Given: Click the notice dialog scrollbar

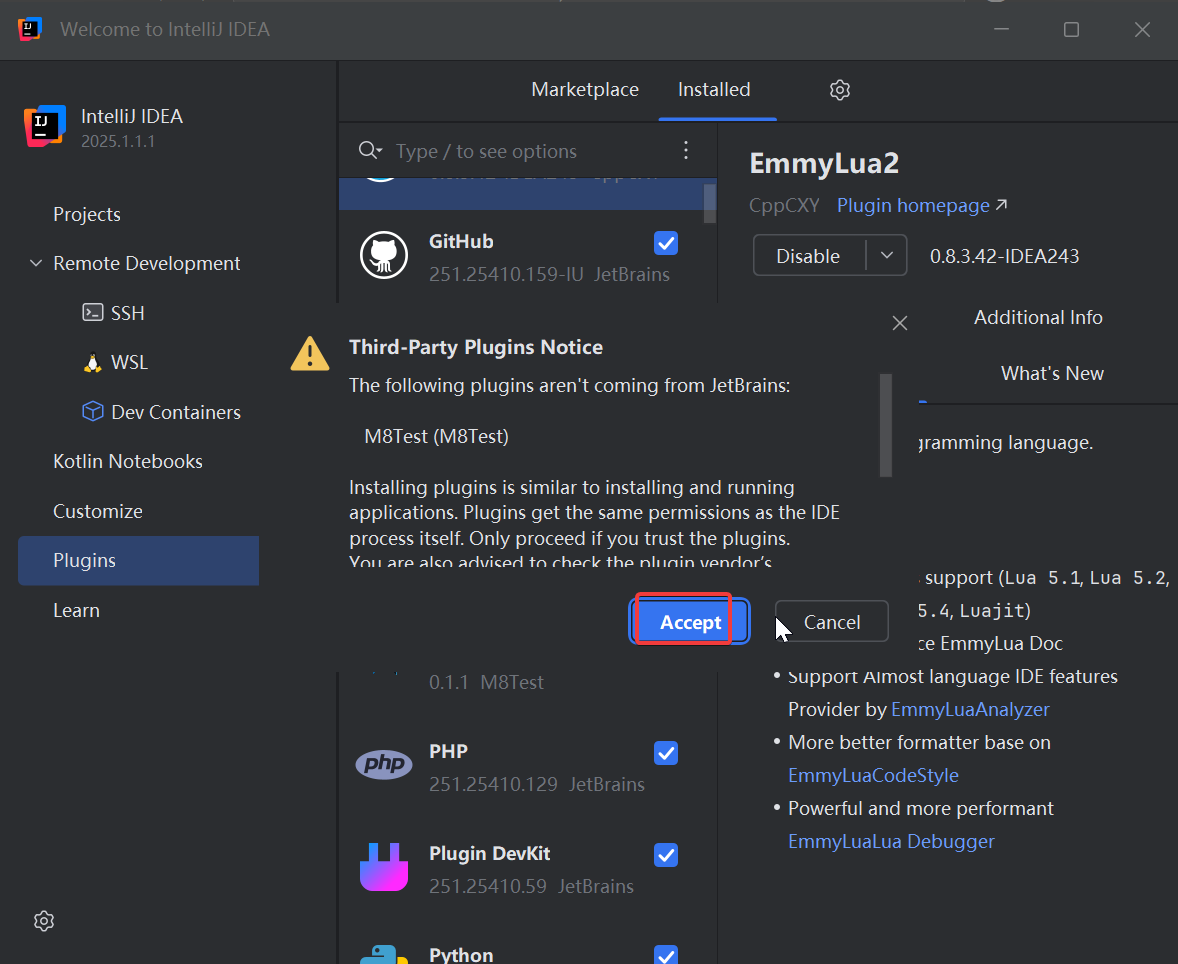Looking at the screenshot, I should [x=885, y=425].
